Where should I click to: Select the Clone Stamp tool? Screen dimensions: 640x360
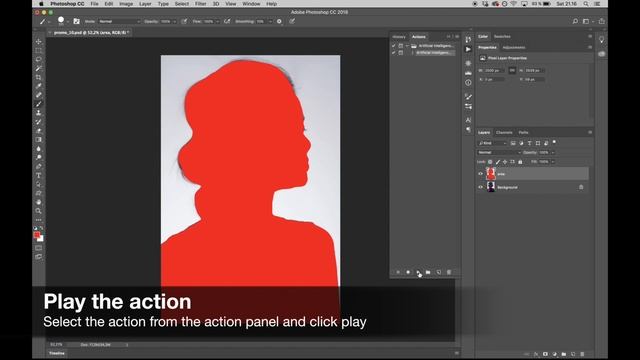pyautogui.click(x=39, y=113)
